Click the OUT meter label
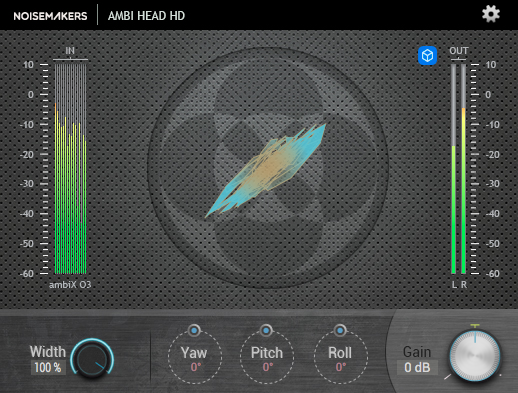The image size is (518, 393). (459, 51)
